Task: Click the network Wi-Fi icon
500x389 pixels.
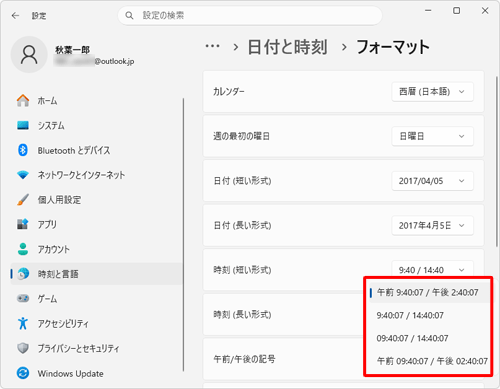Action: pyautogui.click(x=23, y=175)
